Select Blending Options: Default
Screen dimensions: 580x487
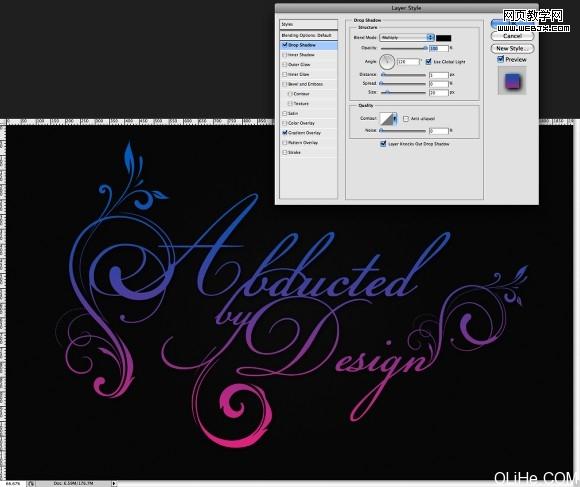[308, 35]
